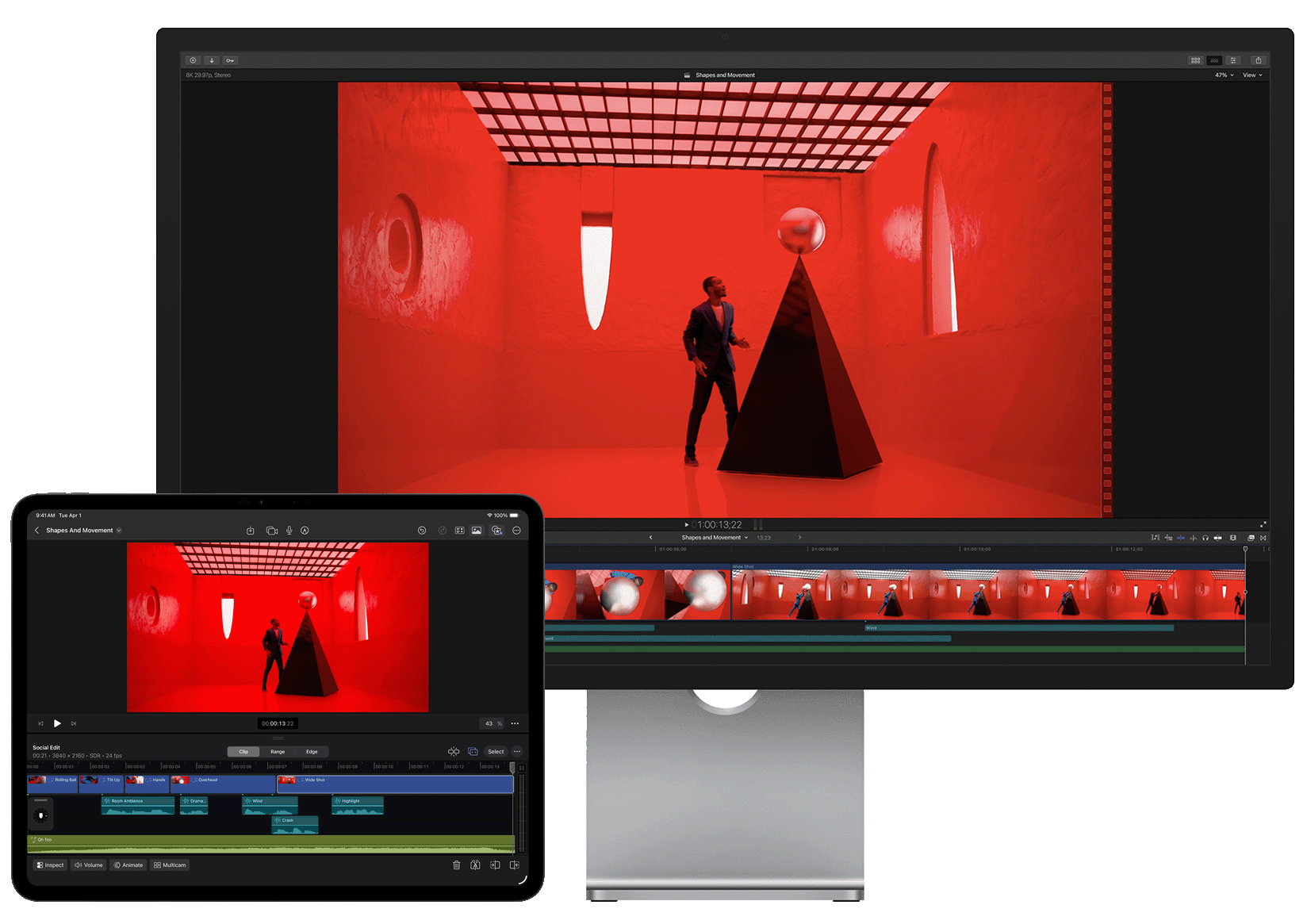
Task: Tap the camera icon in the iPad toolbar
Action: (x=272, y=530)
